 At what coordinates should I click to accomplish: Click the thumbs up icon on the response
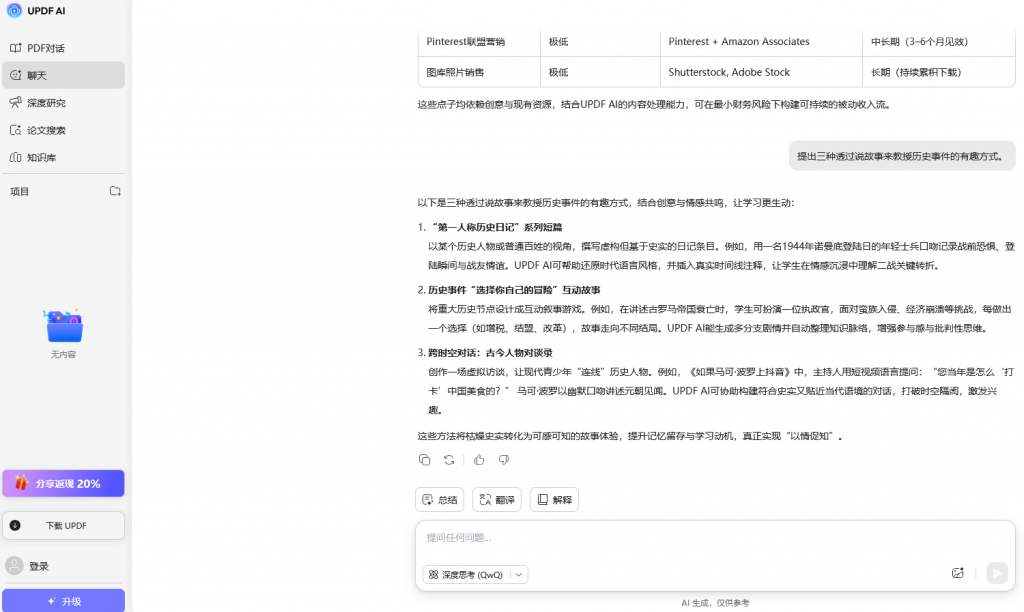[x=479, y=460]
